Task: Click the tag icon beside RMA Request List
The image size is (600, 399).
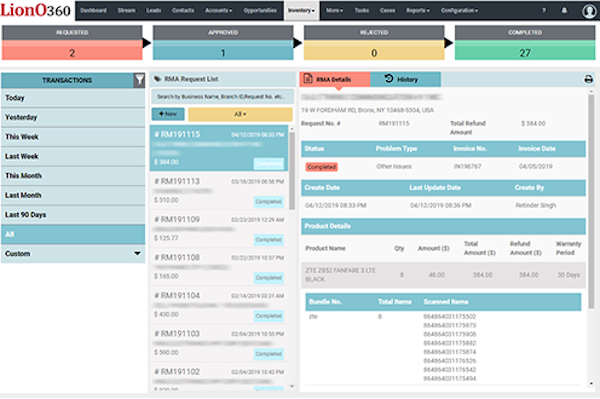Action: click(x=157, y=79)
